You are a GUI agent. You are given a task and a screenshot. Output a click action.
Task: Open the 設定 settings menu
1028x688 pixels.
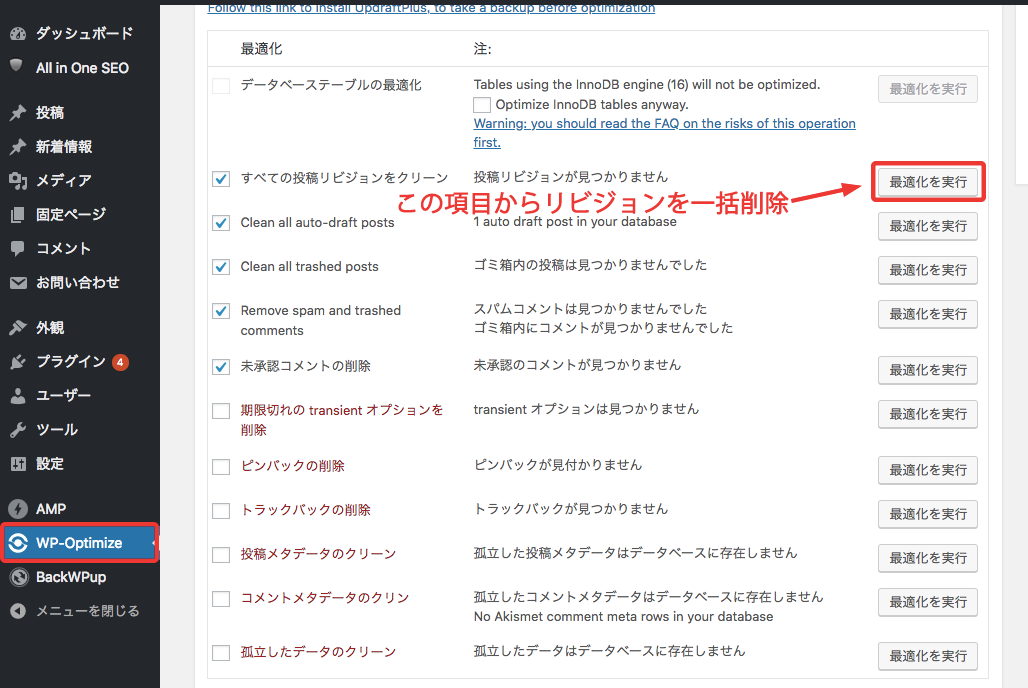pos(50,463)
